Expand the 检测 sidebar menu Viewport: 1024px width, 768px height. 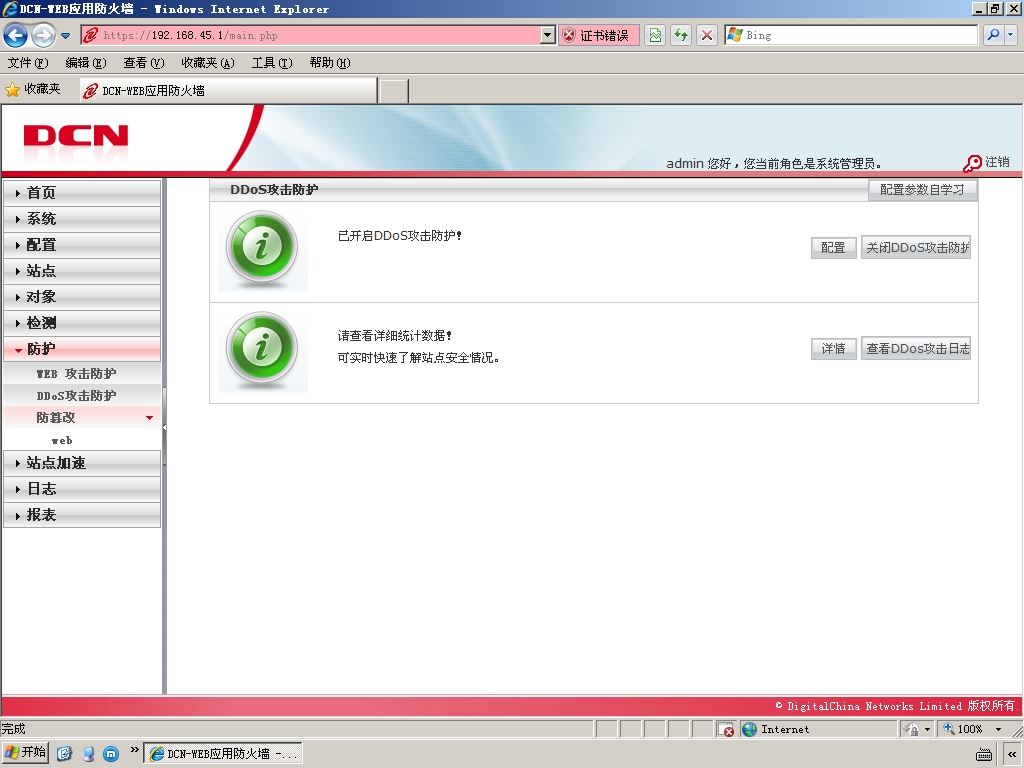click(82, 323)
